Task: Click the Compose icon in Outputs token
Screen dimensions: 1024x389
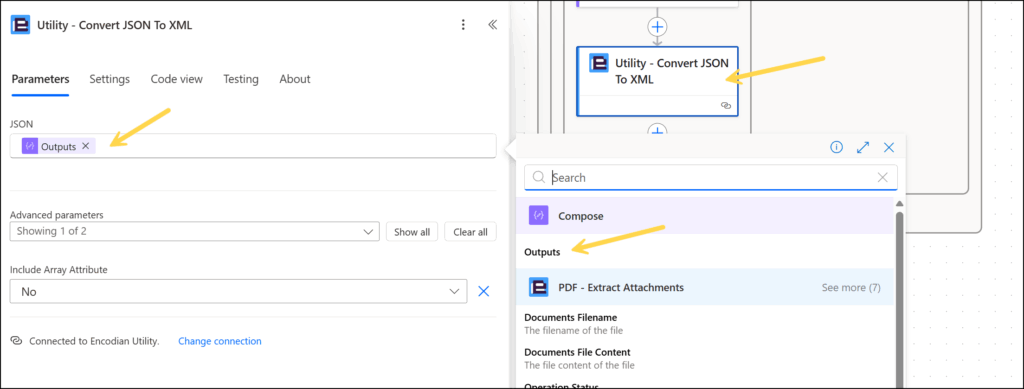Action: (x=29, y=146)
